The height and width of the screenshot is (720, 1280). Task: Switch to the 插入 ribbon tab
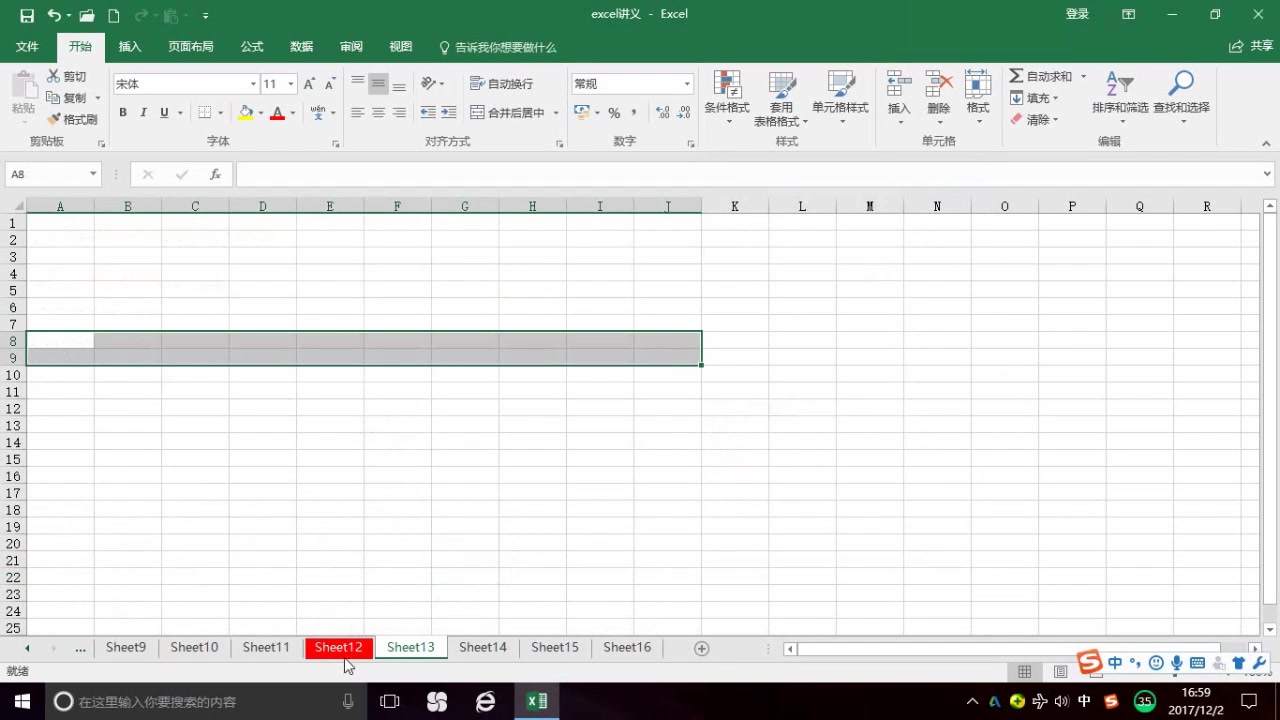[x=129, y=46]
